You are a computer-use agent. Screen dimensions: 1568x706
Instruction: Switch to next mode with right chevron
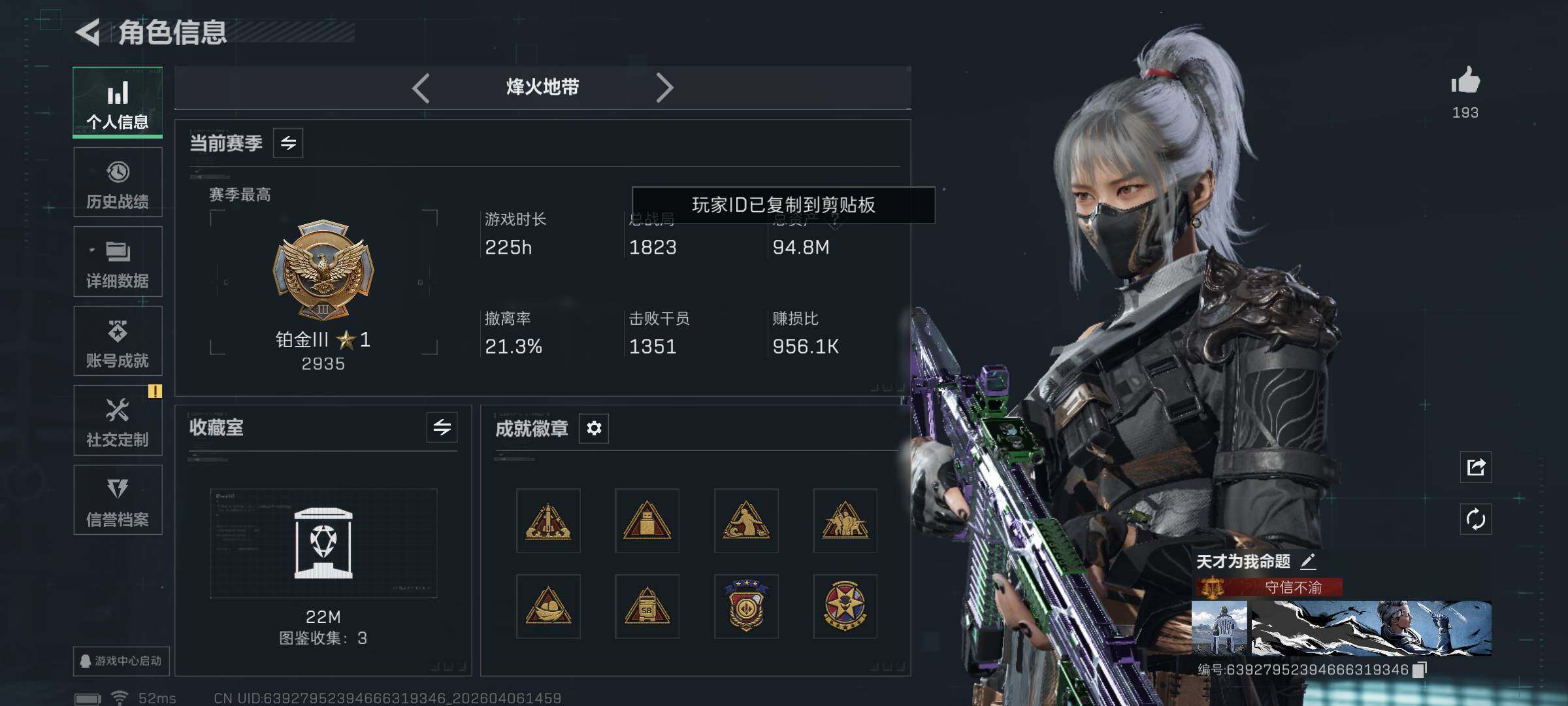click(x=664, y=88)
